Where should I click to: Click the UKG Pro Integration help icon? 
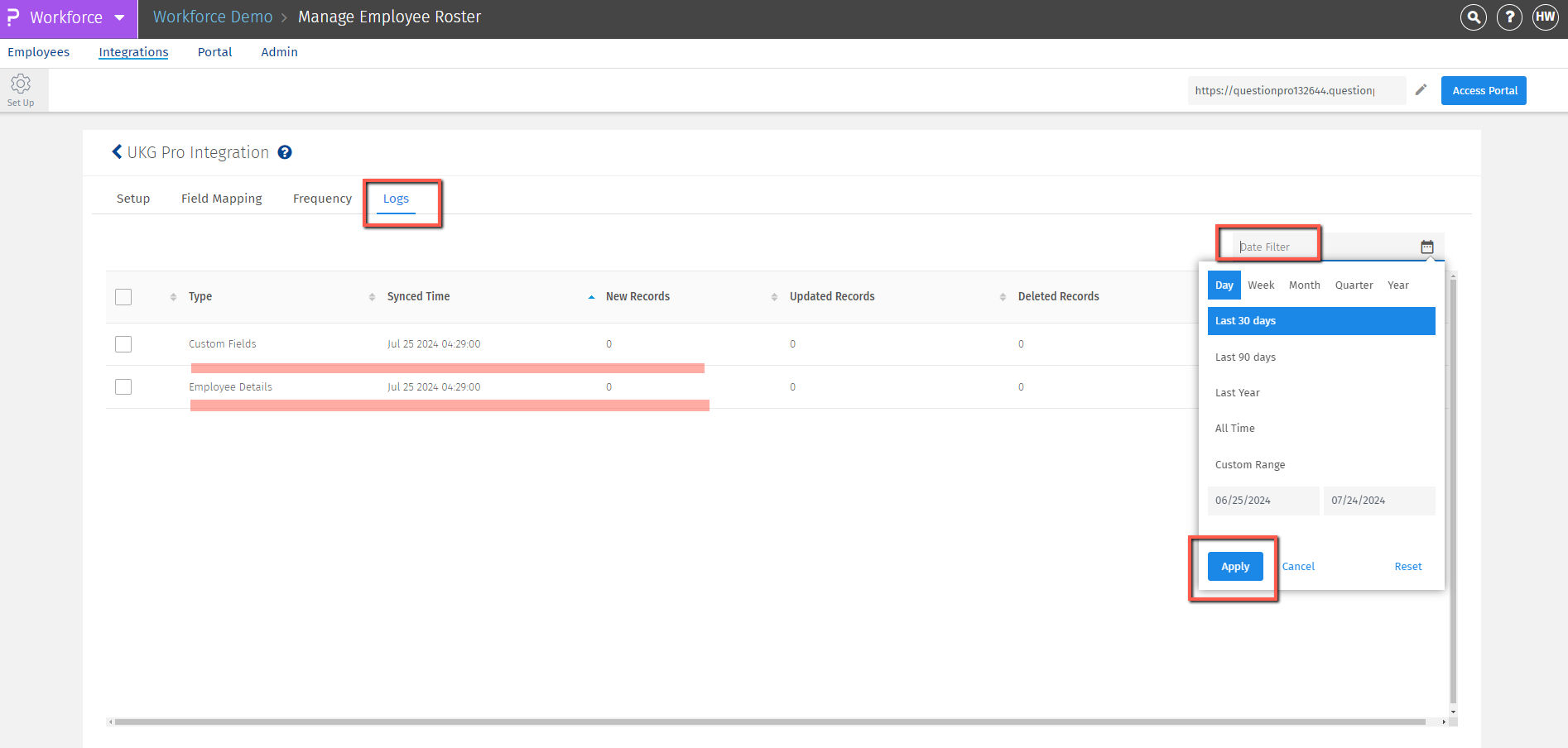coord(285,152)
